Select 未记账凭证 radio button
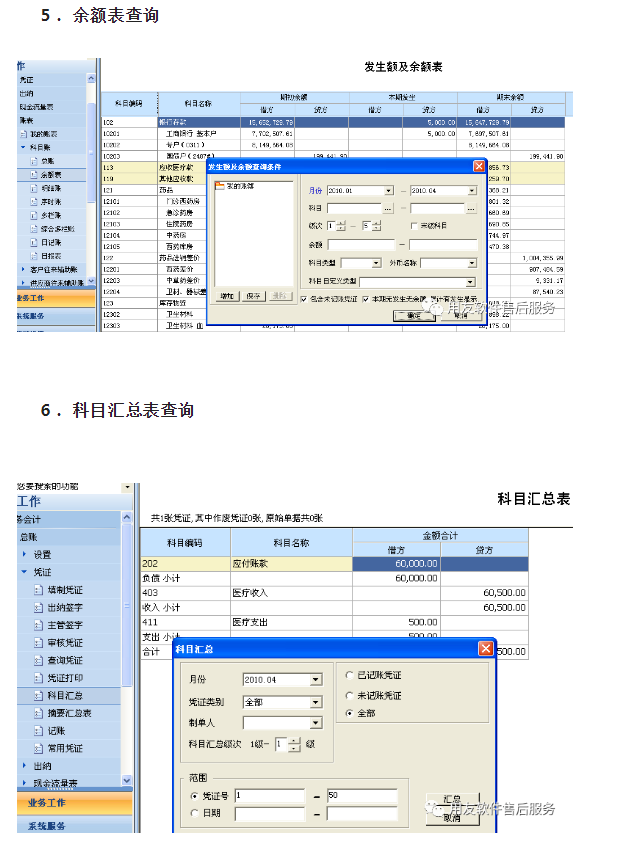 (349, 695)
